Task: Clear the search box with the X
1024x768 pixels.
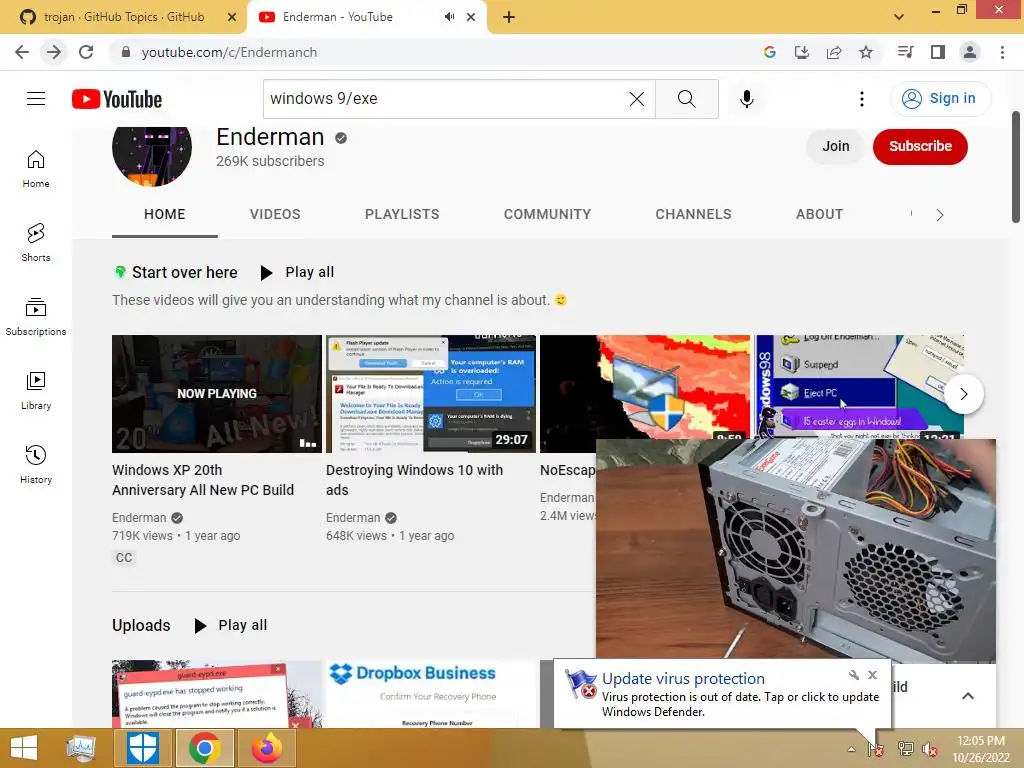Action: click(x=637, y=99)
